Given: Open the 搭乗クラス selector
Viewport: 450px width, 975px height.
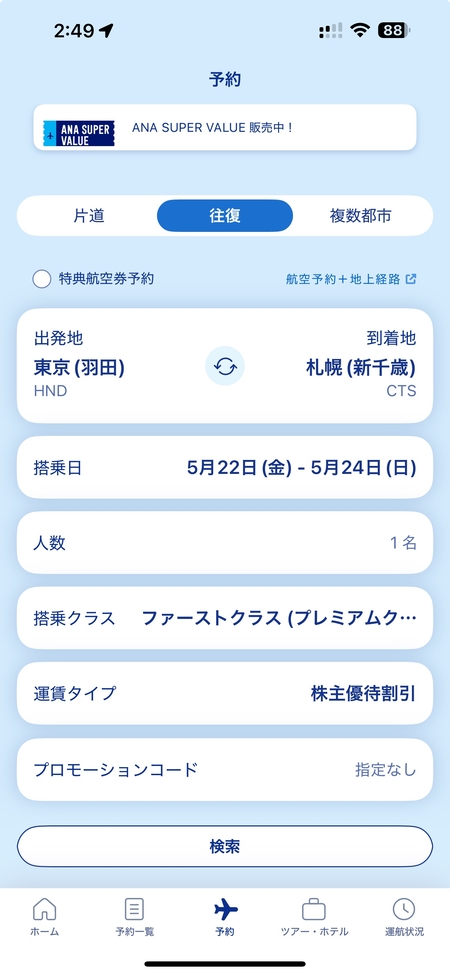Looking at the screenshot, I should 225,618.
